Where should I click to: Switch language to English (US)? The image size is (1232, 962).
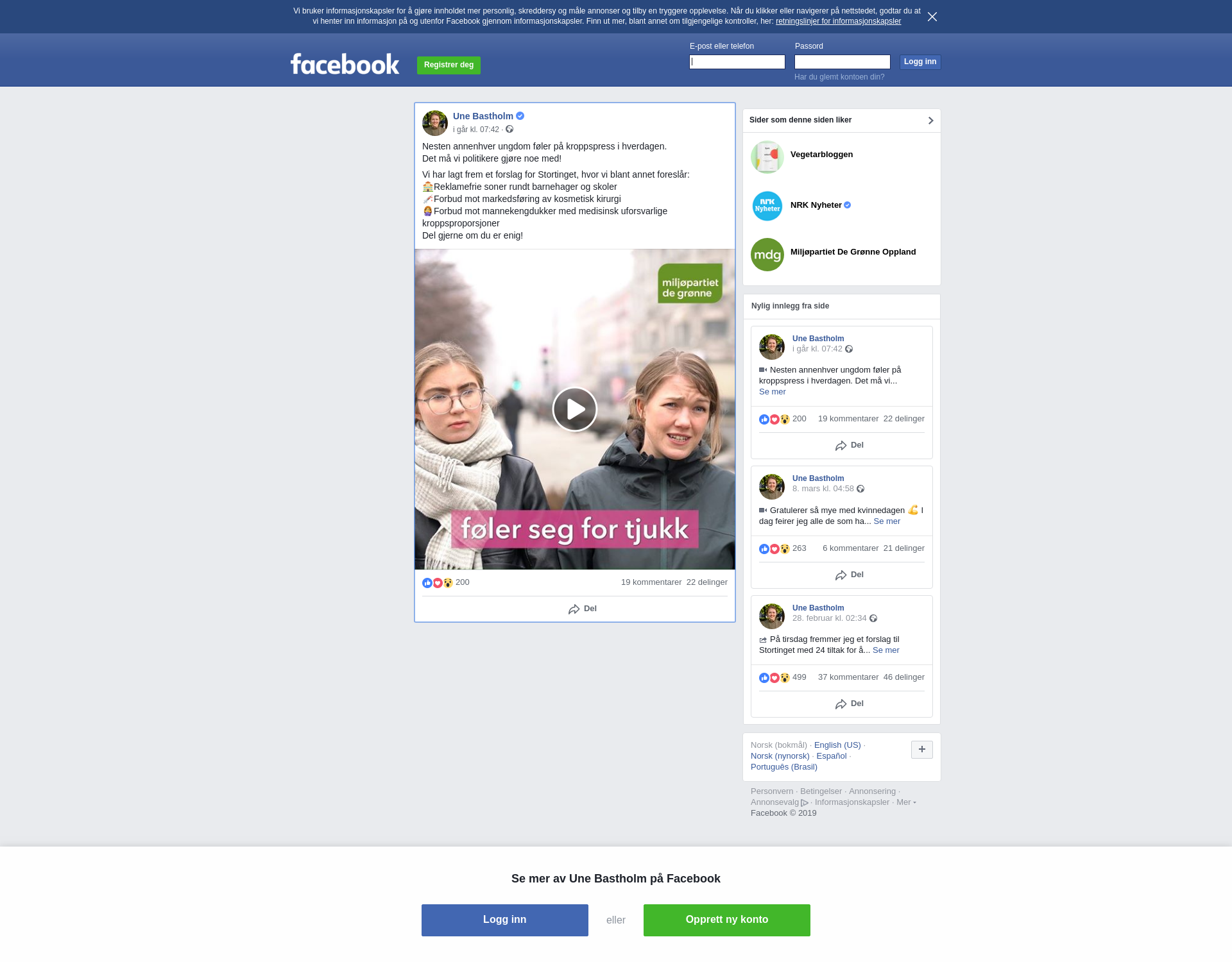837,745
